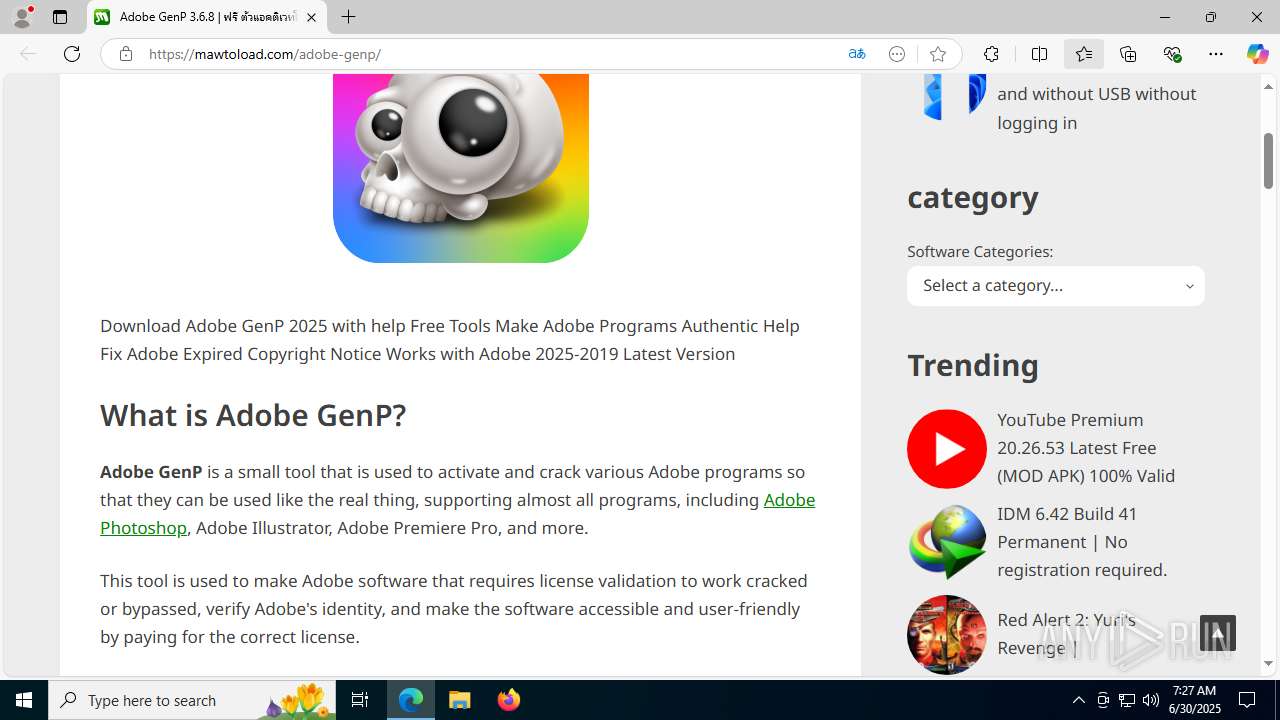
Task: View site information lock icon
Action: click(x=125, y=54)
